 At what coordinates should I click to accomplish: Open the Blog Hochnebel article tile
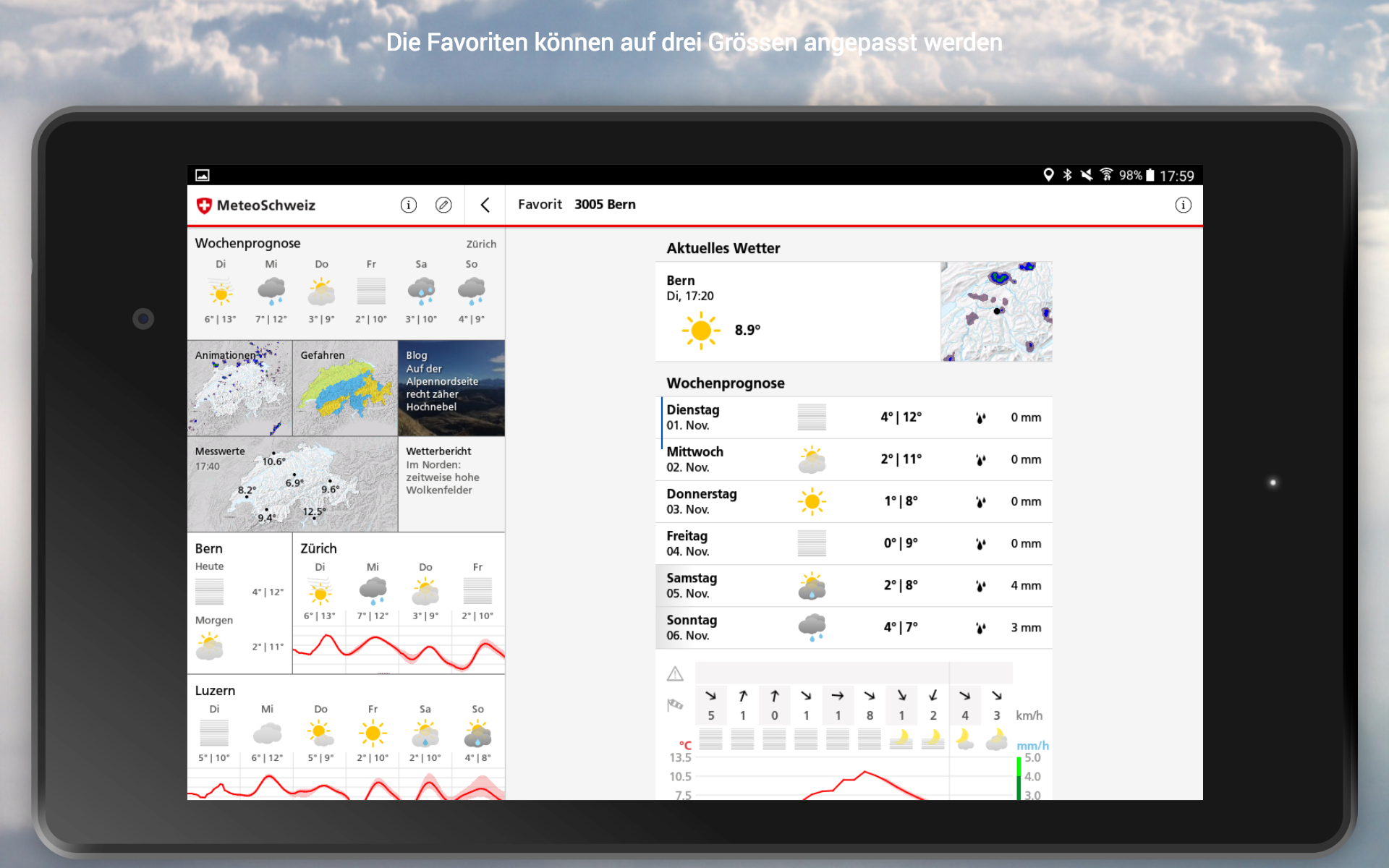[451, 388]
